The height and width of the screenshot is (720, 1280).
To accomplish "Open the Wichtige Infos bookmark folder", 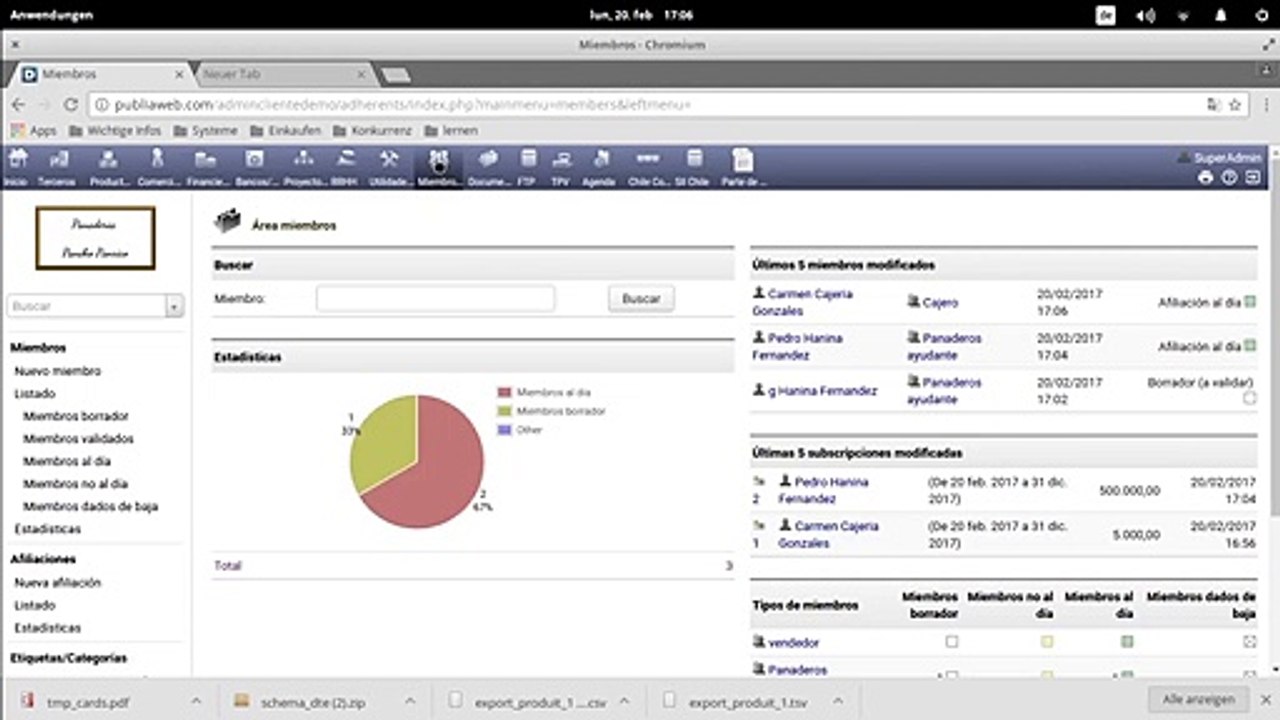I will coord(115,130).
